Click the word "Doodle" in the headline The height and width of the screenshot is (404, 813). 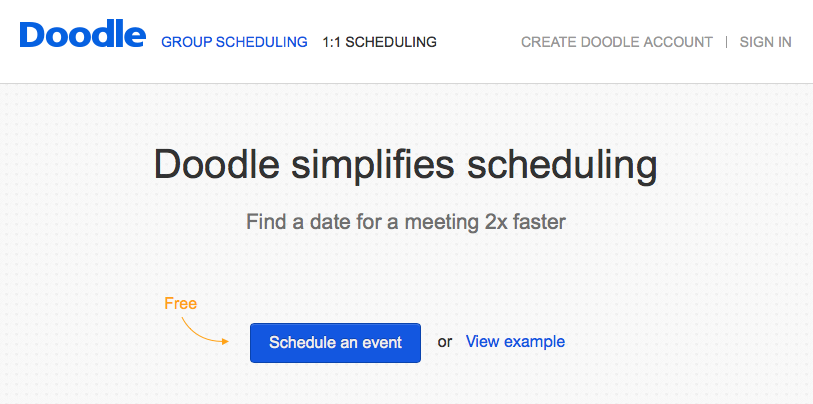[x=211, y=166]
